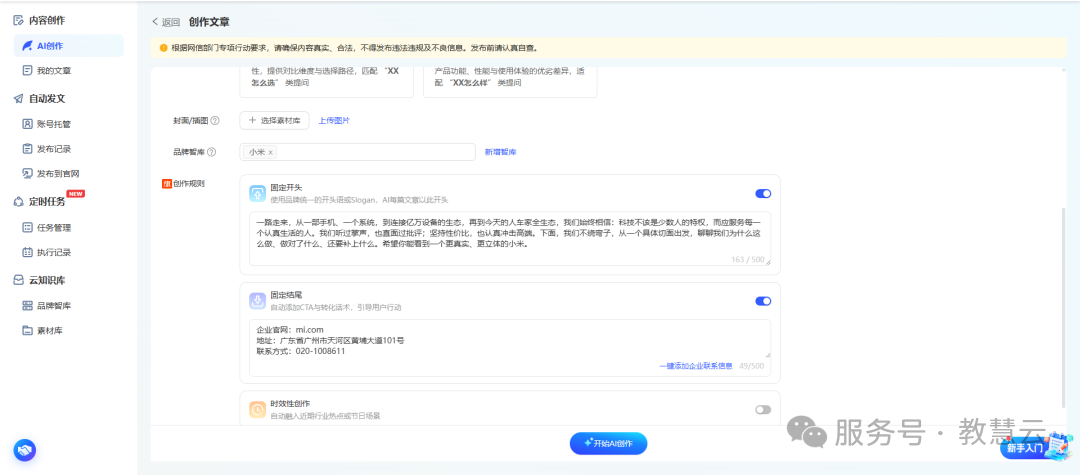Click the 固定结尾 download icon
The width and height of the screenshot is (1080, 475).
(x=258, y=301)
